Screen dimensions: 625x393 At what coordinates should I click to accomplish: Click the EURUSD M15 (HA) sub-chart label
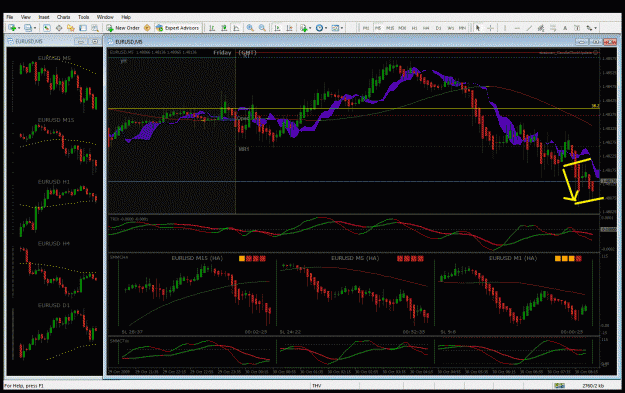197,258
